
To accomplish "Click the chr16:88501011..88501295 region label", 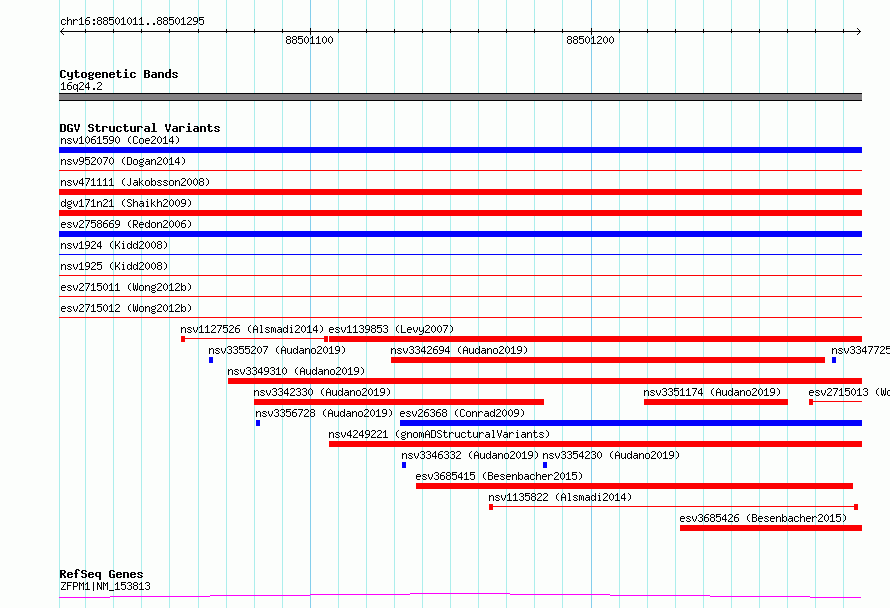I will point(132,22).
